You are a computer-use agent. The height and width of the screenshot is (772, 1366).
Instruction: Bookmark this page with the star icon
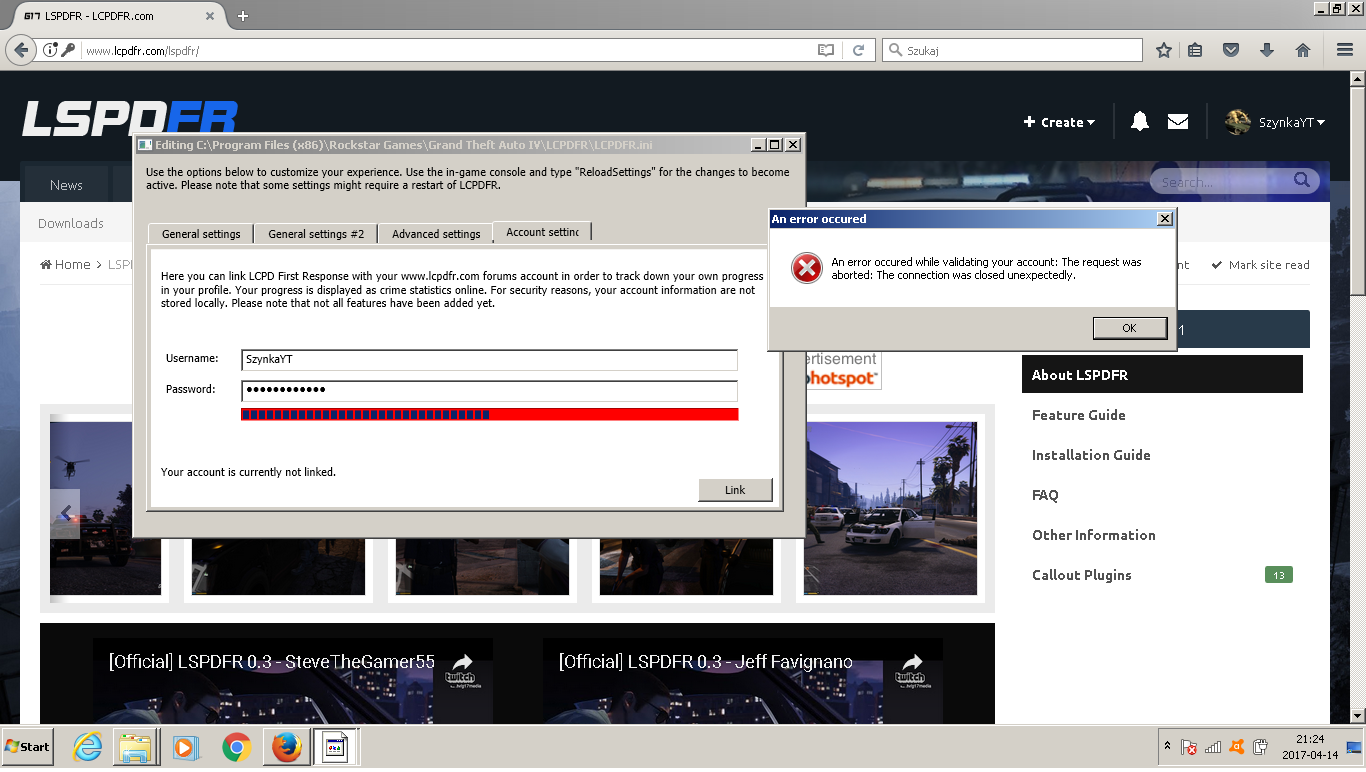coord(1164,50)
